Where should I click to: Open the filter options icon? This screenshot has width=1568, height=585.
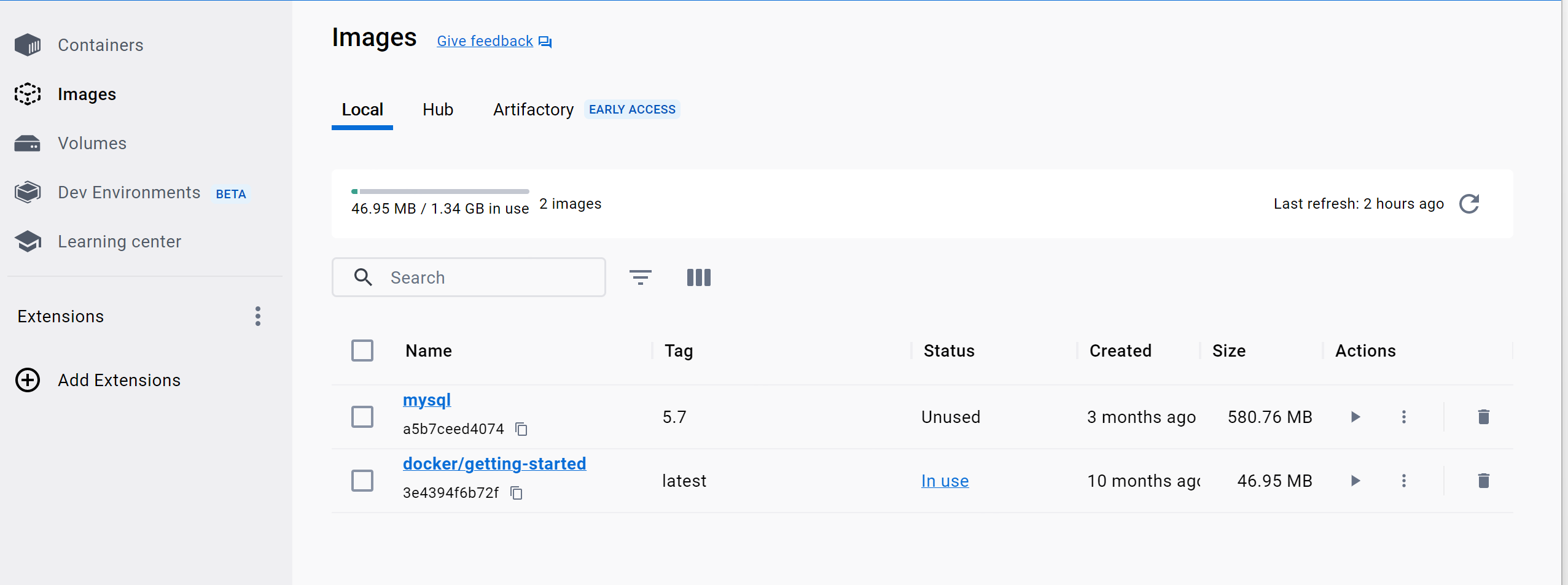point(640,277)
